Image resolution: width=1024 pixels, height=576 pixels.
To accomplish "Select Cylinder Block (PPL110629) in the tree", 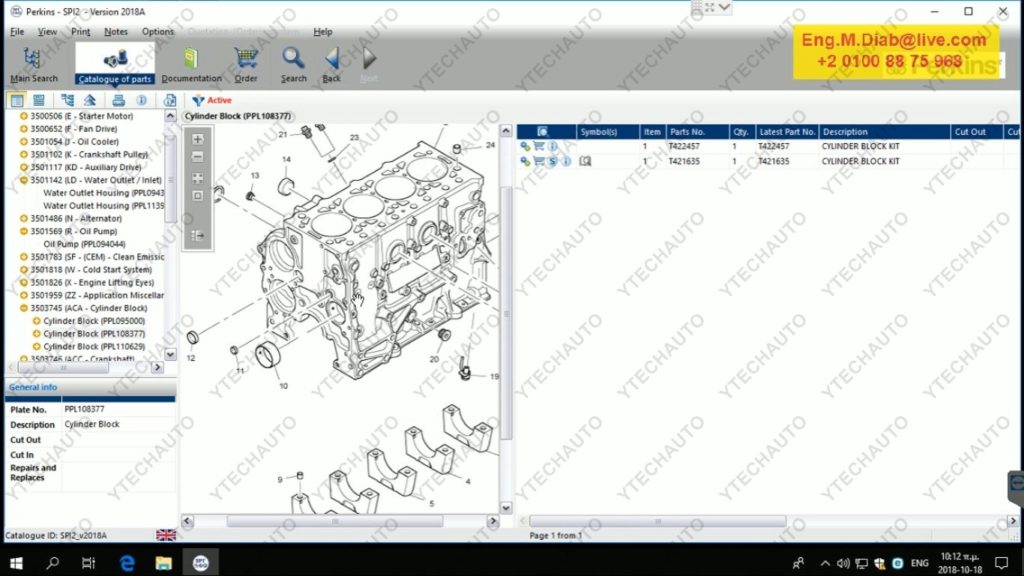I will click(x=93, y=346).
